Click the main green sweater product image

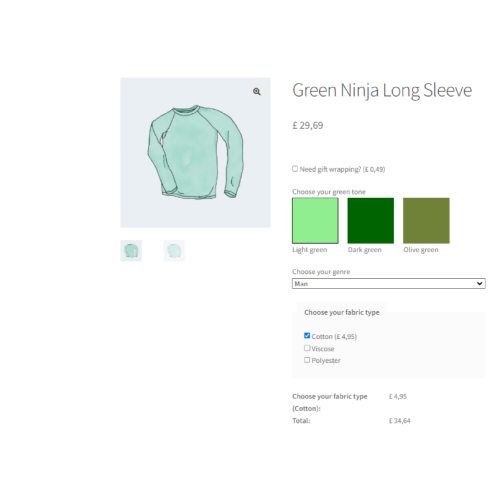point(195,153)
